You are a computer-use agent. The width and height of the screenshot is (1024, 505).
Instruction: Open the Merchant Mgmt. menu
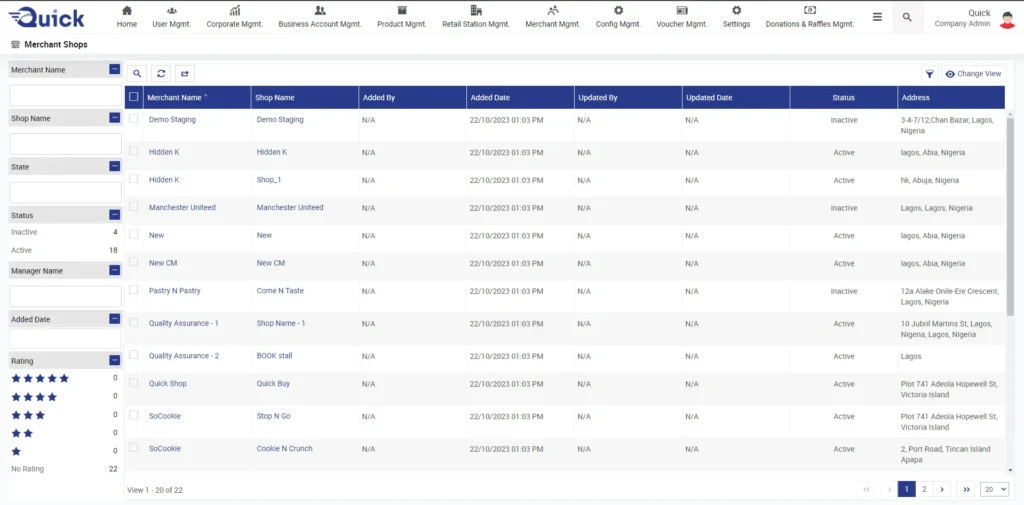(x=553, y=17)
